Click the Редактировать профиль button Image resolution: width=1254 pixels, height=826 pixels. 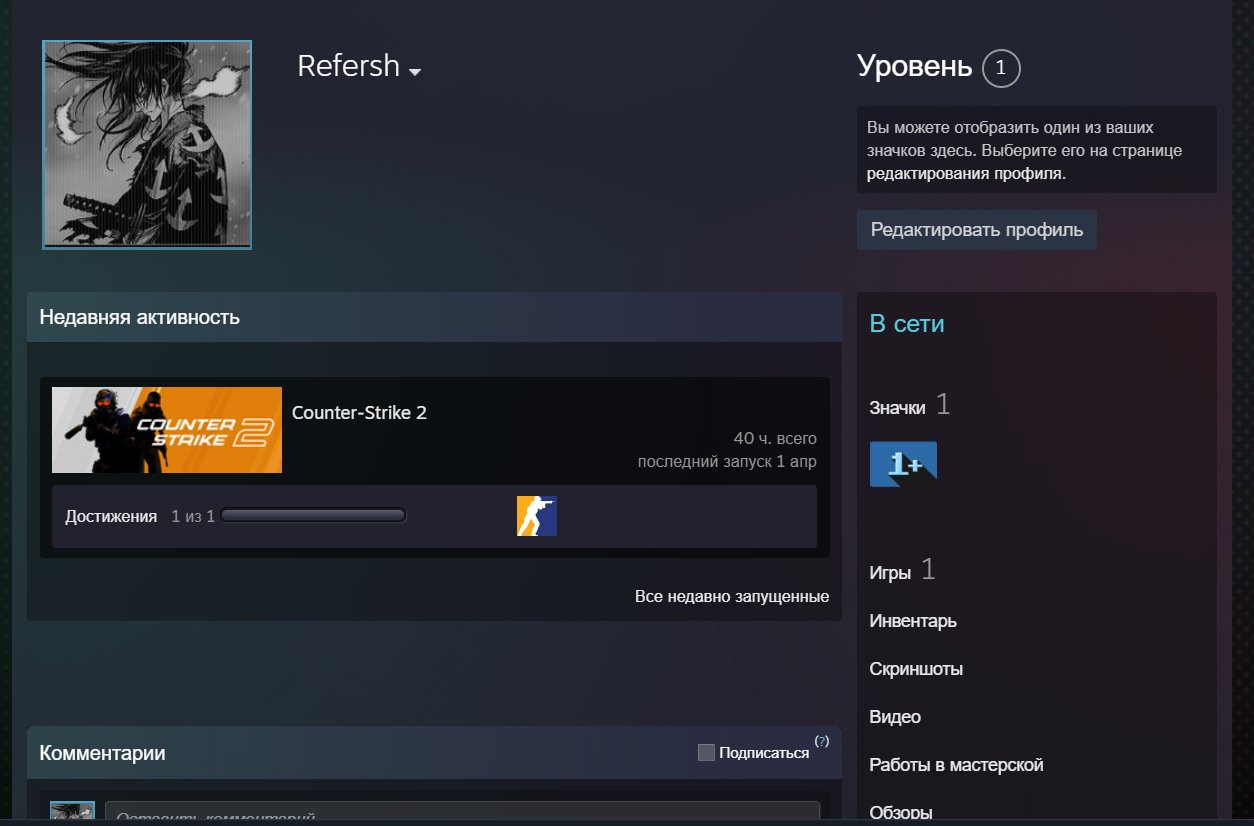point(977,230)
